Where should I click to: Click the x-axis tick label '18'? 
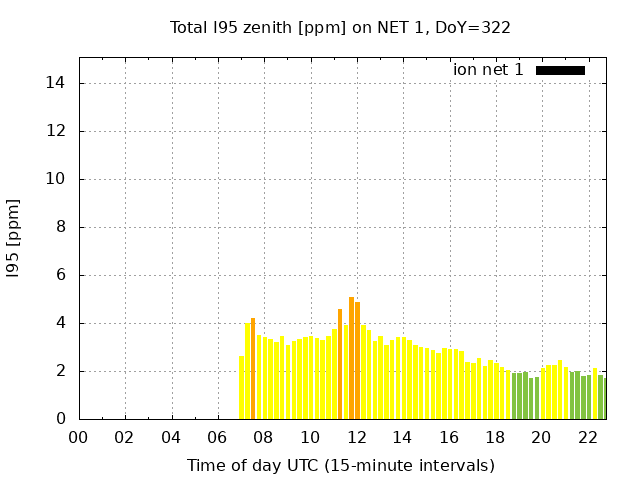pos(495,437)
